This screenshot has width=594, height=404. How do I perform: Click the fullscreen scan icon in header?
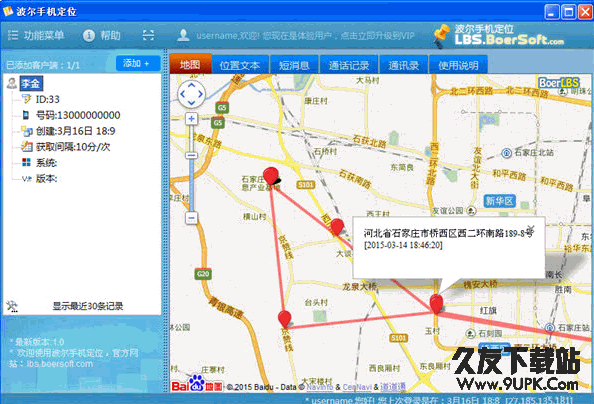click(x=148, y=35)
